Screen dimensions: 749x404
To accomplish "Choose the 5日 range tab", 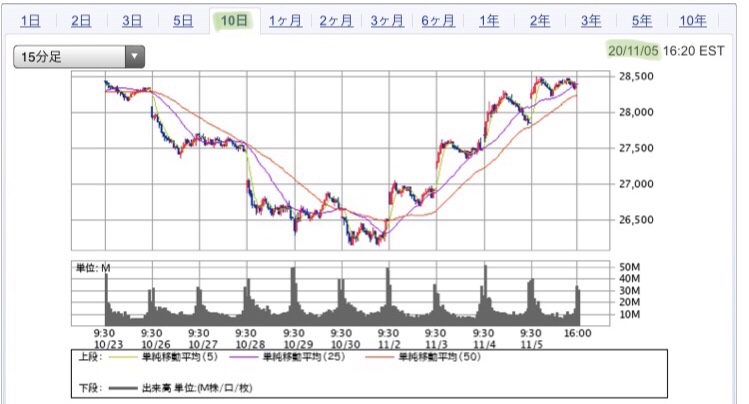I will click(183, 21).
